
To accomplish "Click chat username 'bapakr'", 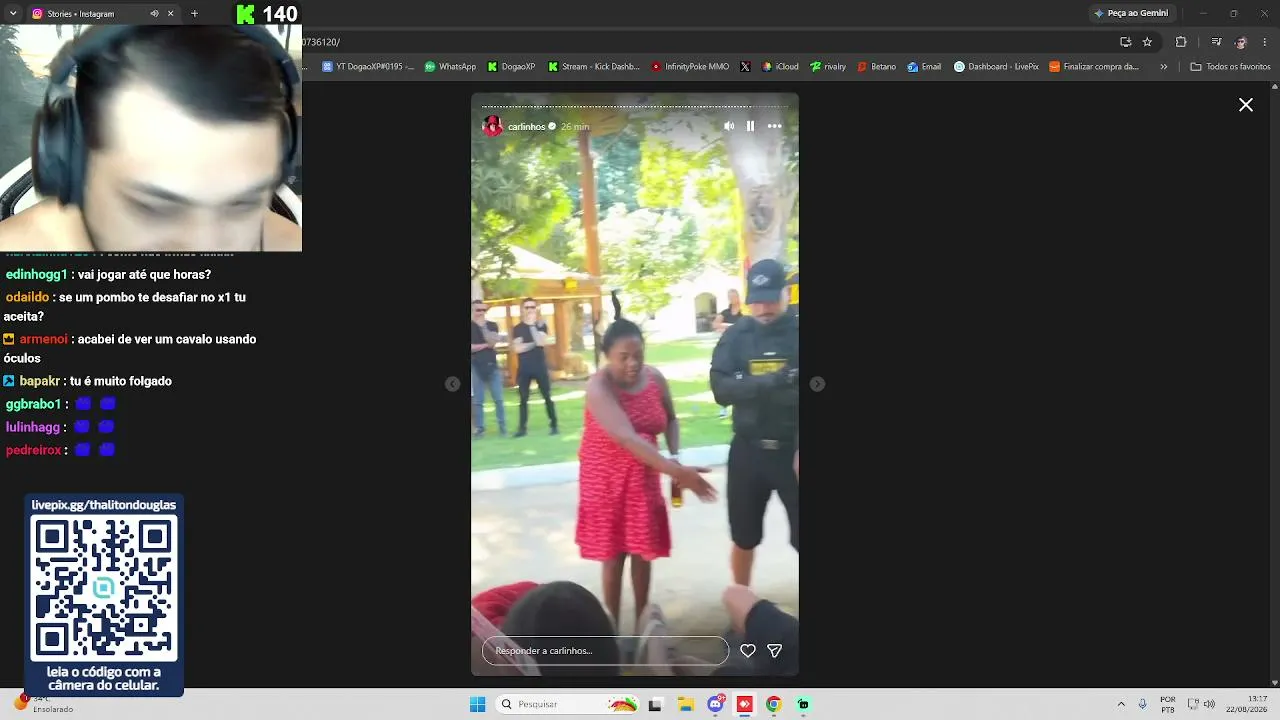I will 40,382.
